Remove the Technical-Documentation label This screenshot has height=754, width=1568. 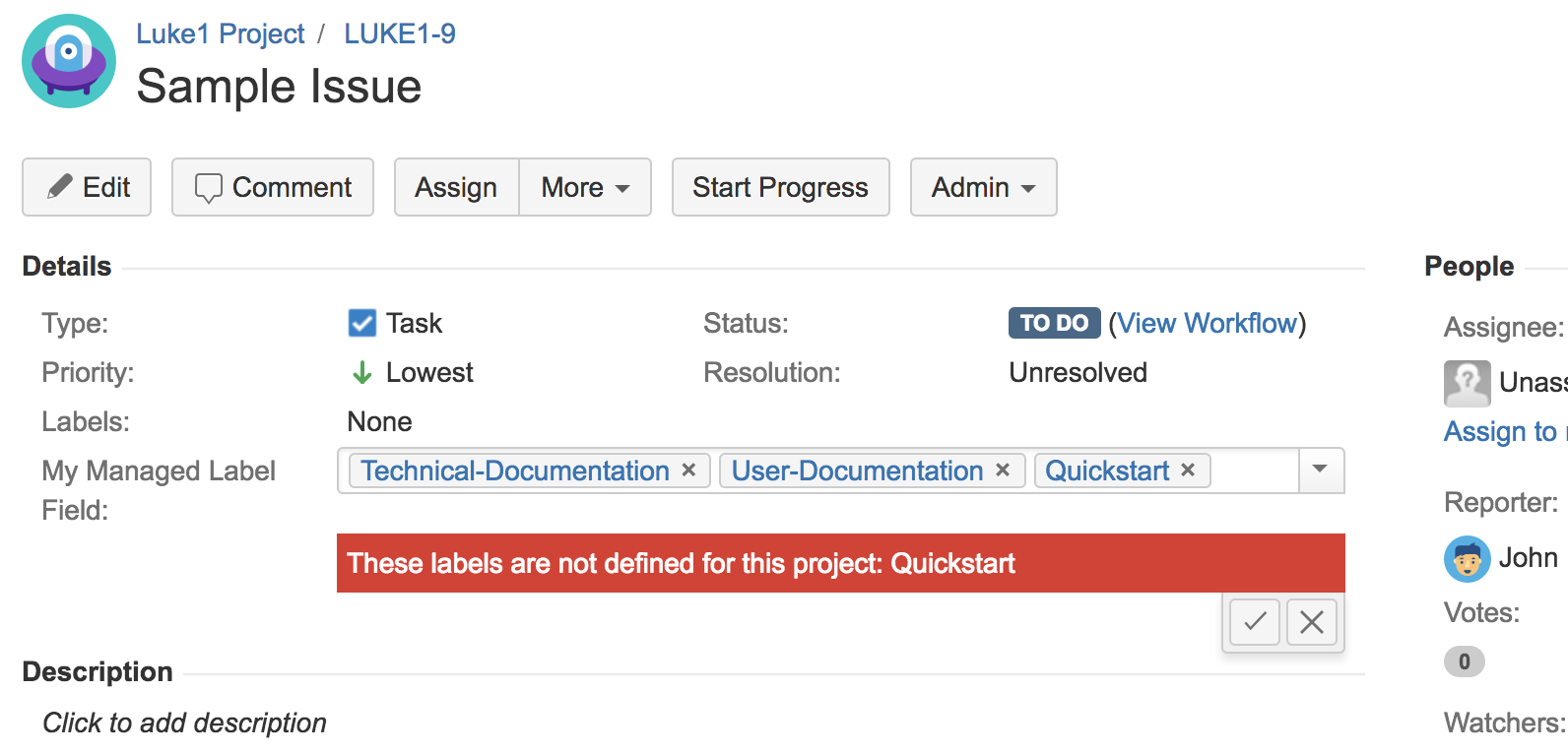pos(688,471)
